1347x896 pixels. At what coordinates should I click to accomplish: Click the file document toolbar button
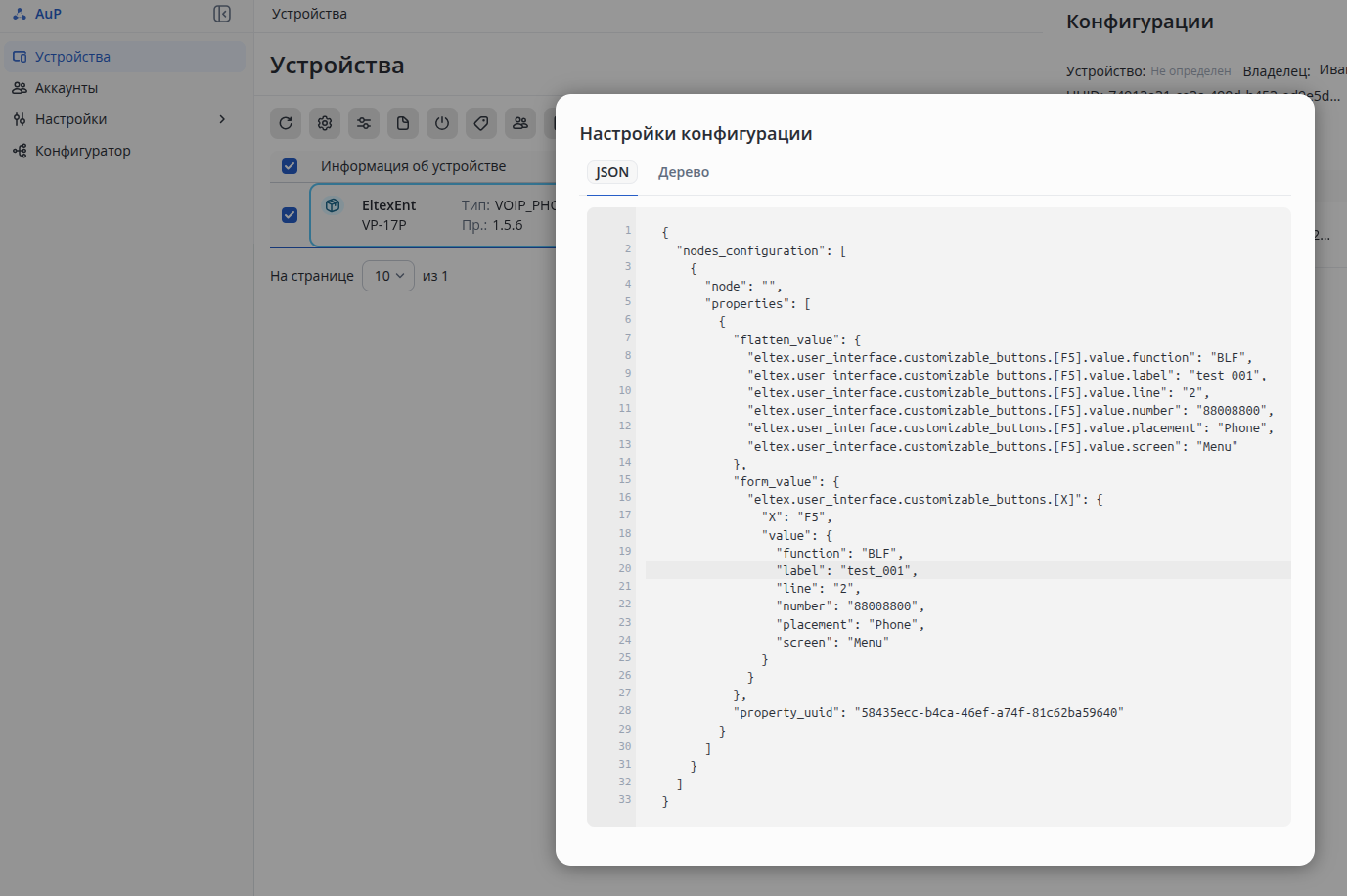[x=403, y=123]
